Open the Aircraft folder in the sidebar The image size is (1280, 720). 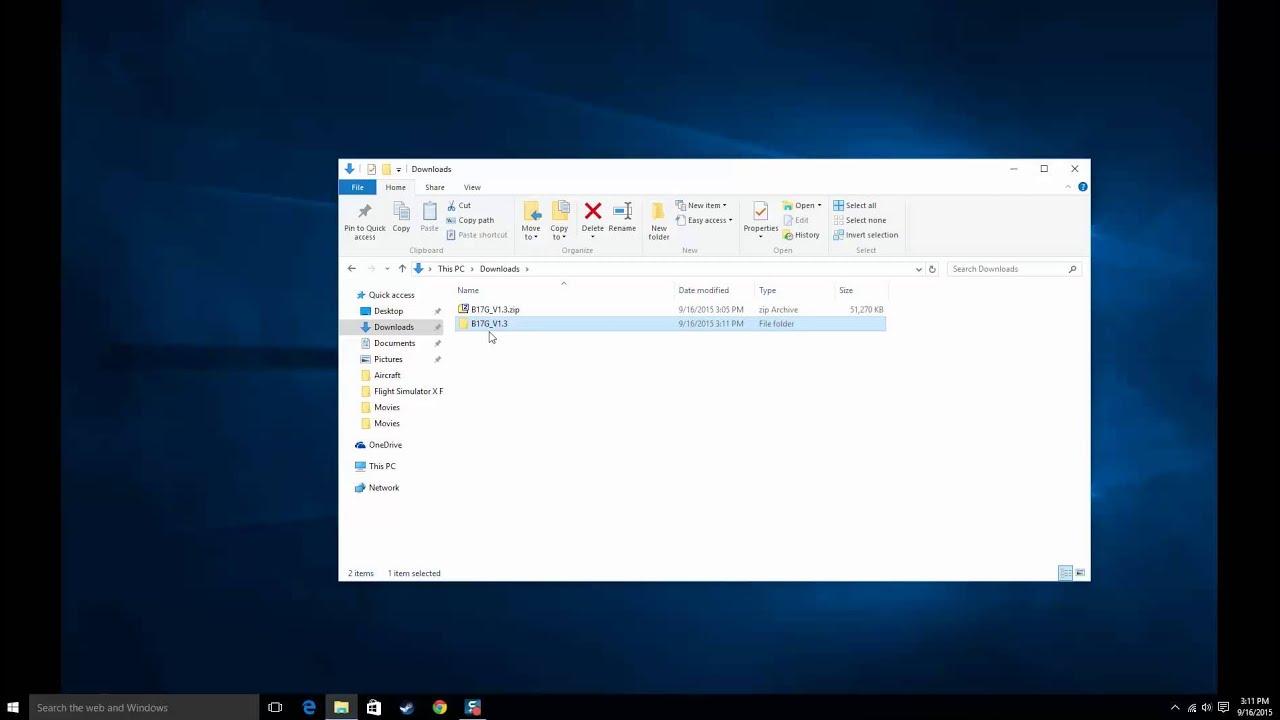[387, 375]
